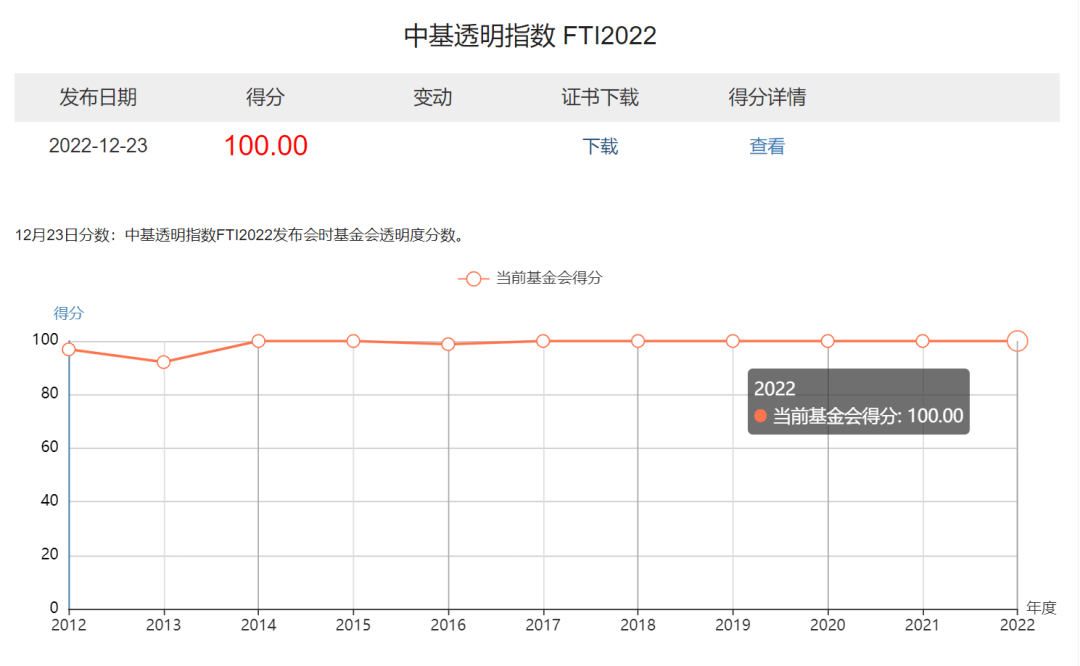Select the 2016 data point on chart
Screen dimensions: 1080x666
[448, 344]
